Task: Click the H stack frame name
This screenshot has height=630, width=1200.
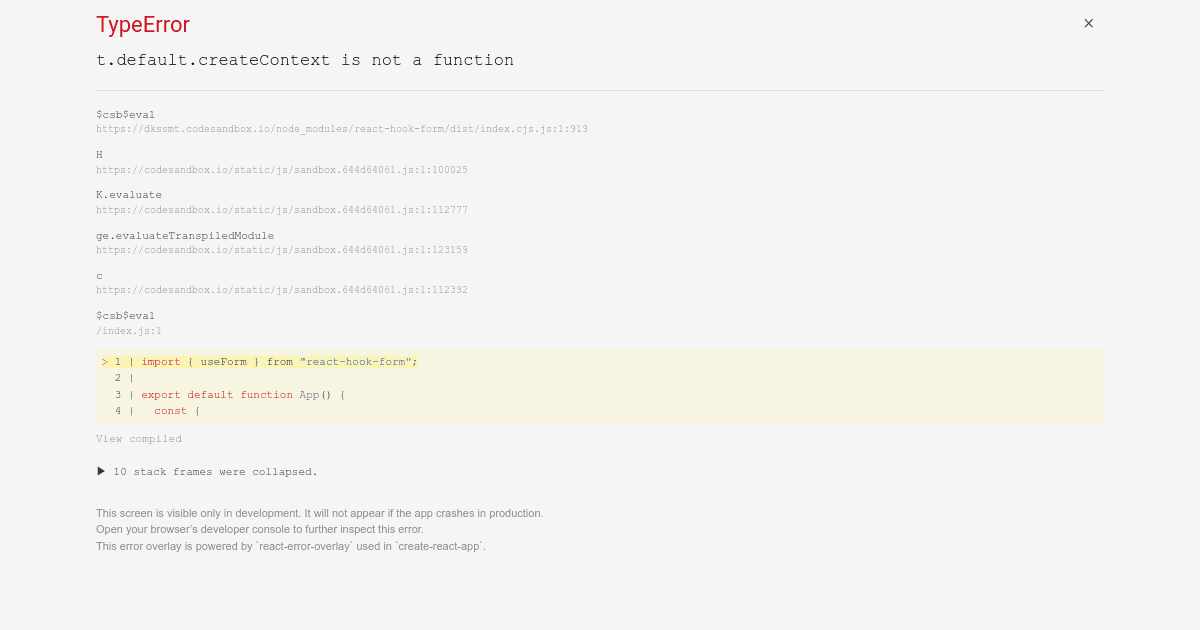Action: pos(99,155)
